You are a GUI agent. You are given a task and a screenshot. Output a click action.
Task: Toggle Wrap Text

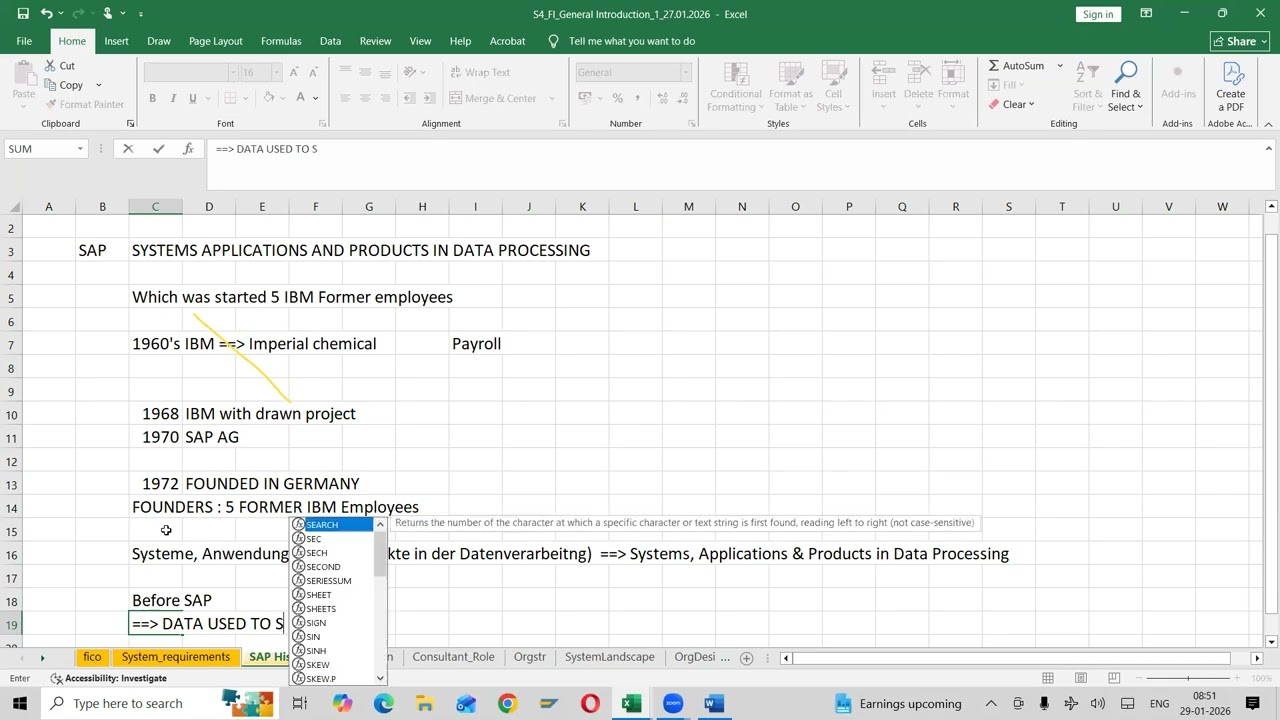pos(479,72)
